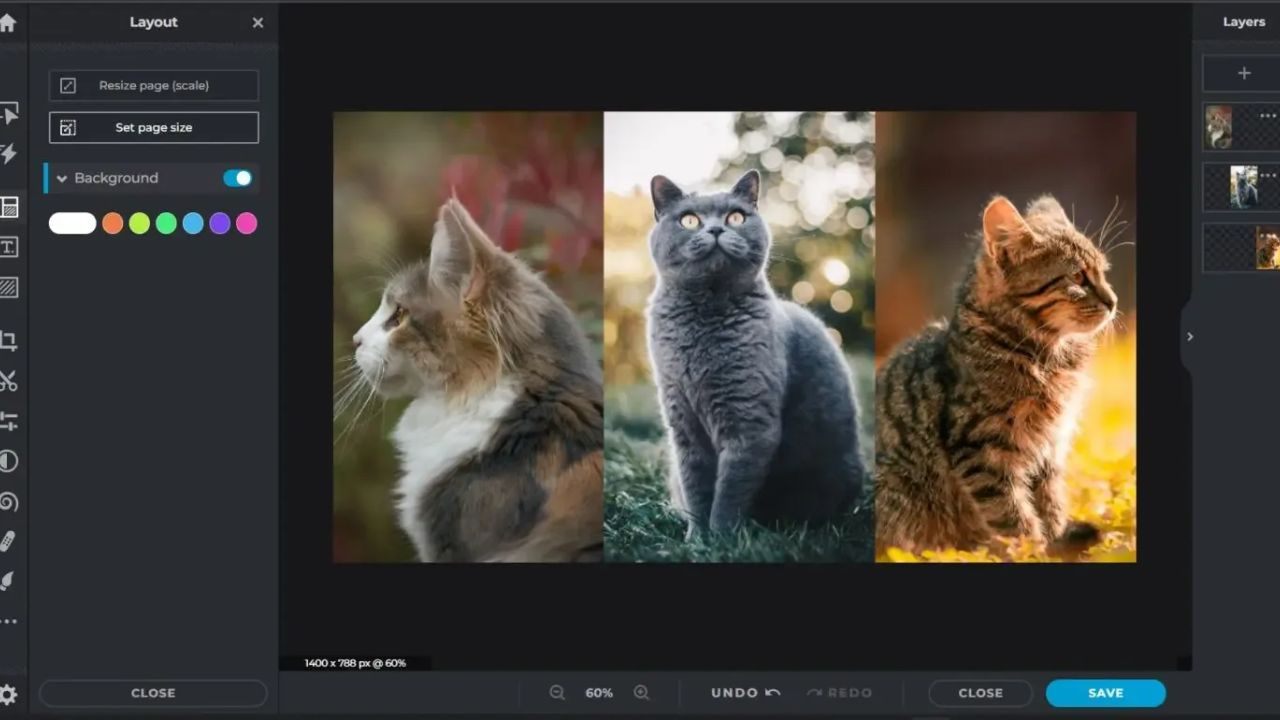The width and height of the screenshot is (1280, 720).
Task: Select the gray cat layer thumbnail
Action: [1243, 187]
